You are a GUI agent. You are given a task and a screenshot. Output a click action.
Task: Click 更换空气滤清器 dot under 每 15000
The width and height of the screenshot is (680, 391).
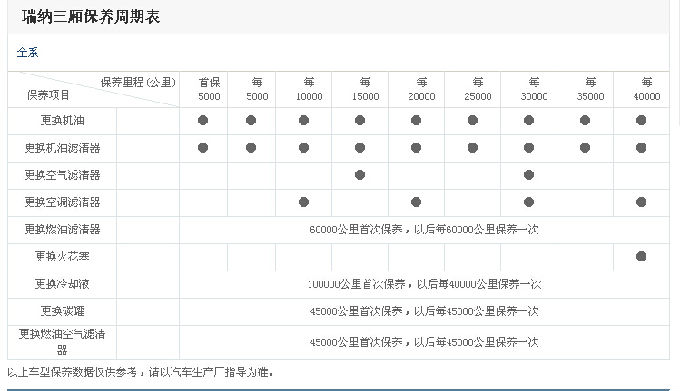tap(360, 175)
